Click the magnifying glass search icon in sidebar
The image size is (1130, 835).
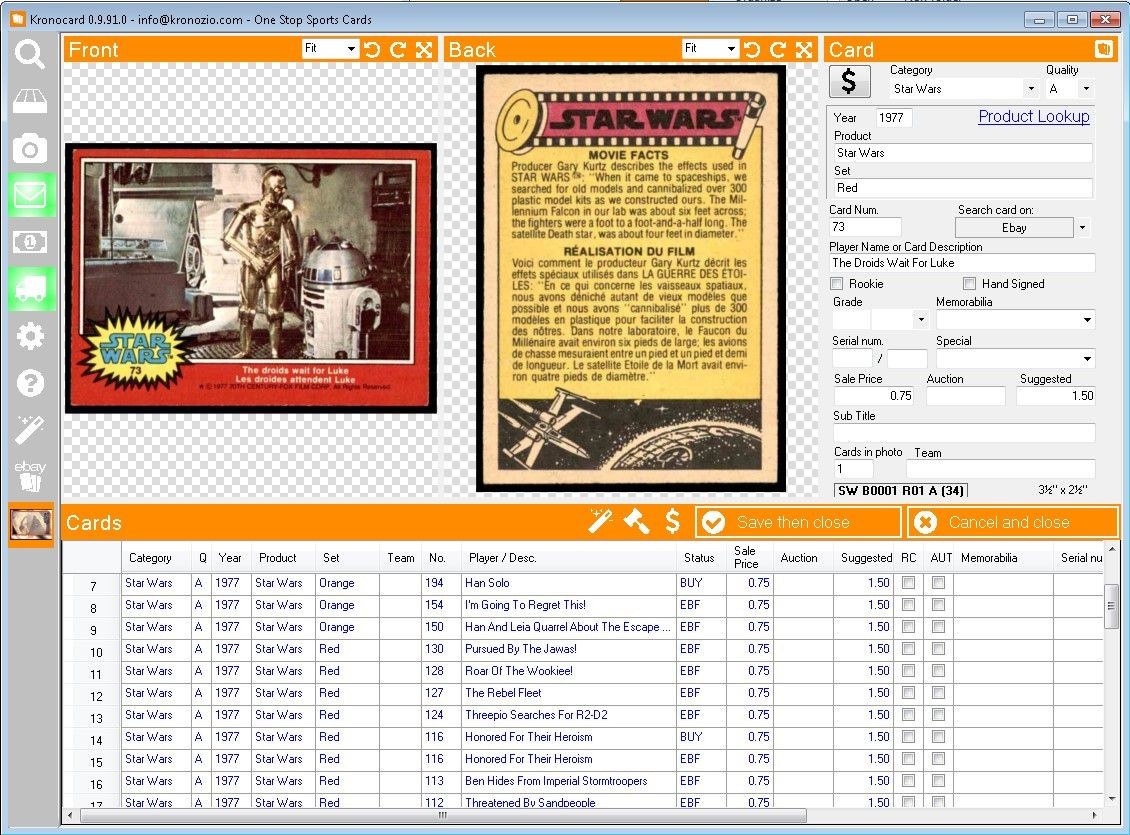click(30, 53)
